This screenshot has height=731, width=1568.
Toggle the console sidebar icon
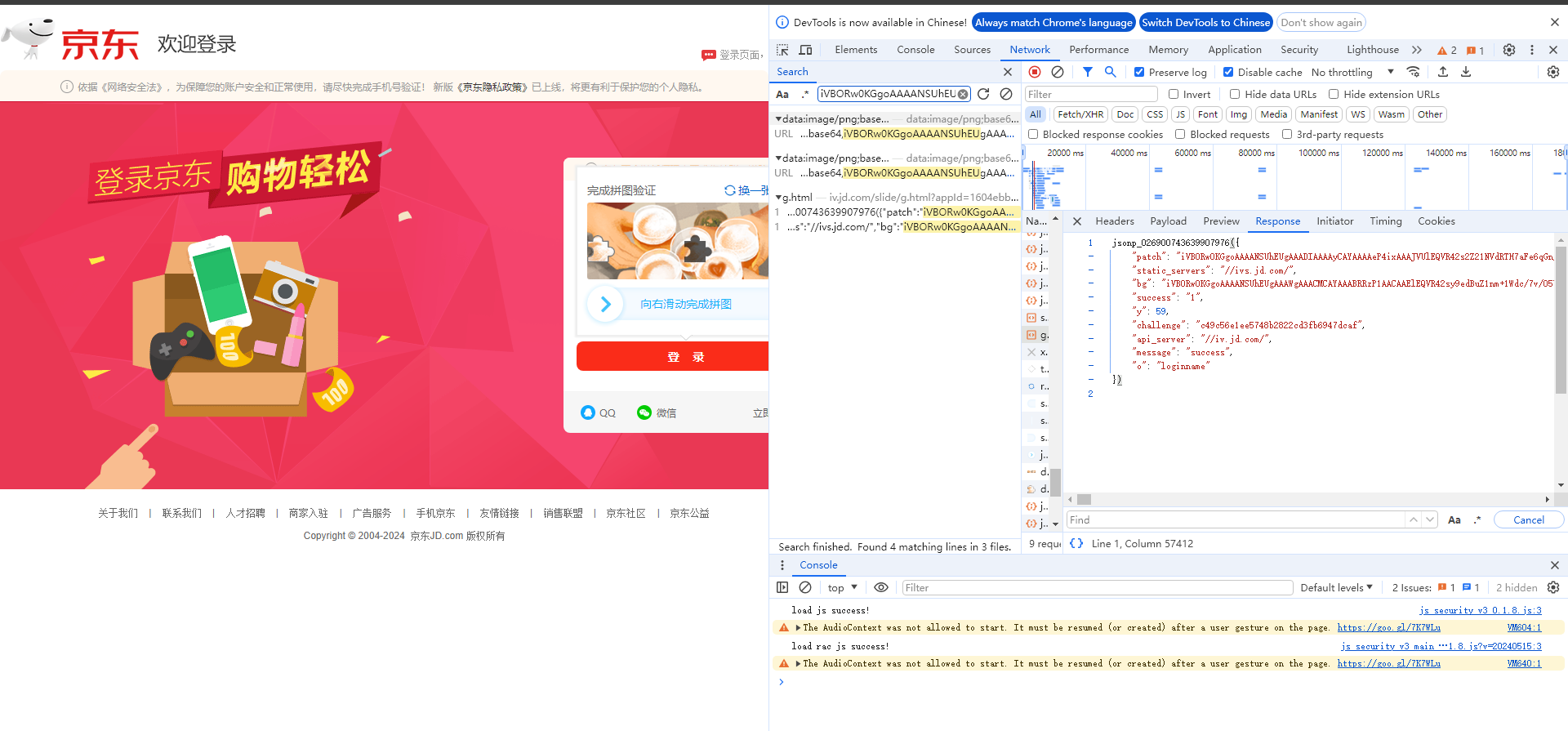coord(782,587)
